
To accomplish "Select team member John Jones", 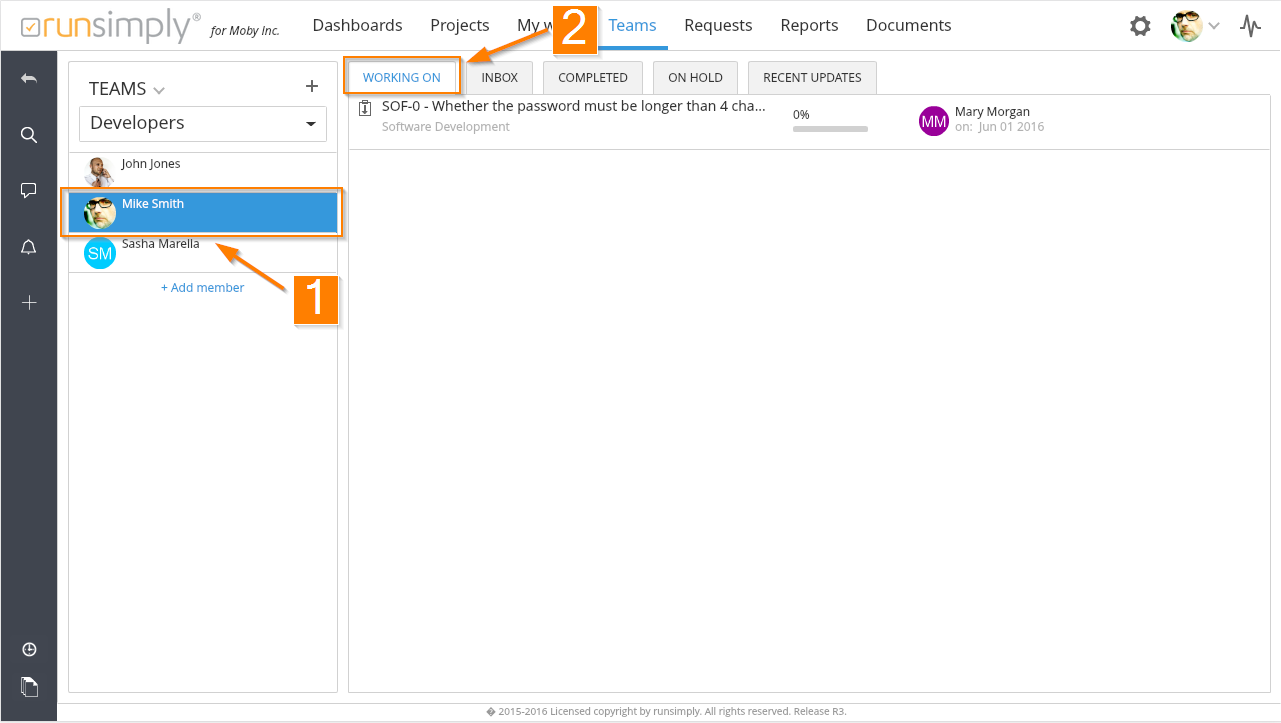I will click(150, 164).
